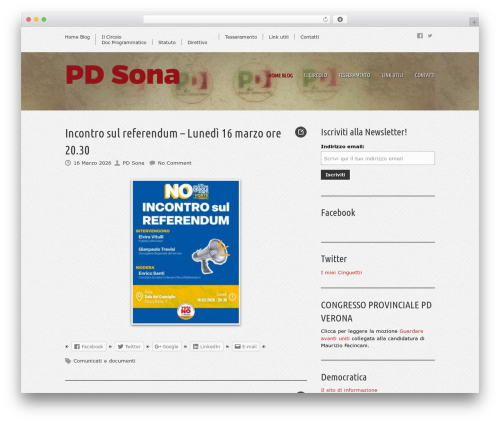The image size is (500, 423).
Task: Select IL CIRCOLO in header banner navigation
Action: click(x=315, y=75)
